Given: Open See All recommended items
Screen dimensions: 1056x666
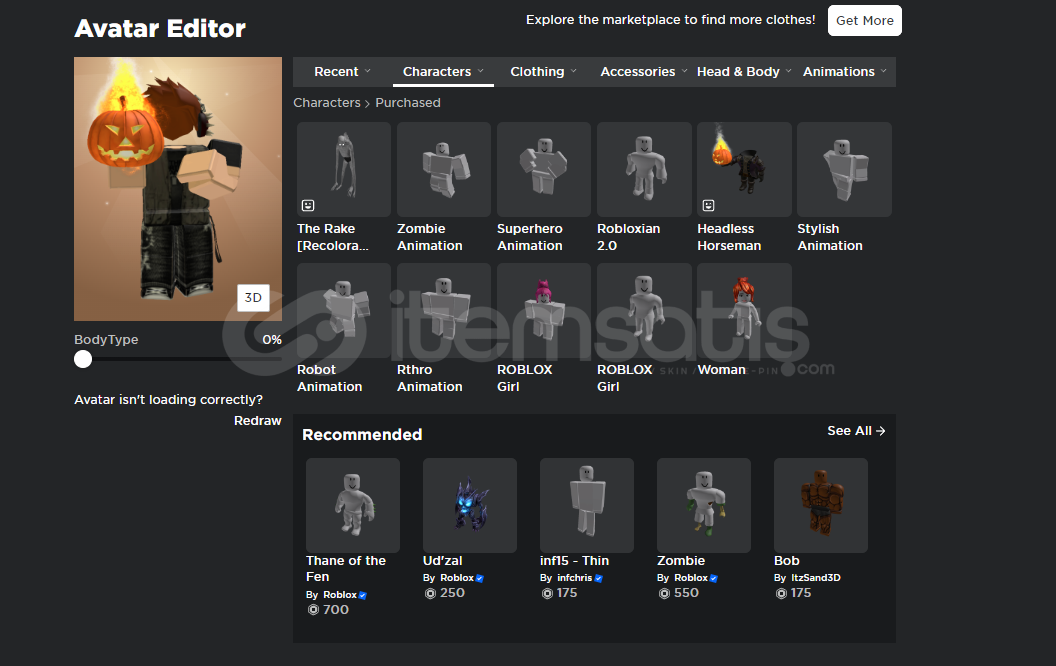Looking at the screenshot, I should (x=856, y=431).
